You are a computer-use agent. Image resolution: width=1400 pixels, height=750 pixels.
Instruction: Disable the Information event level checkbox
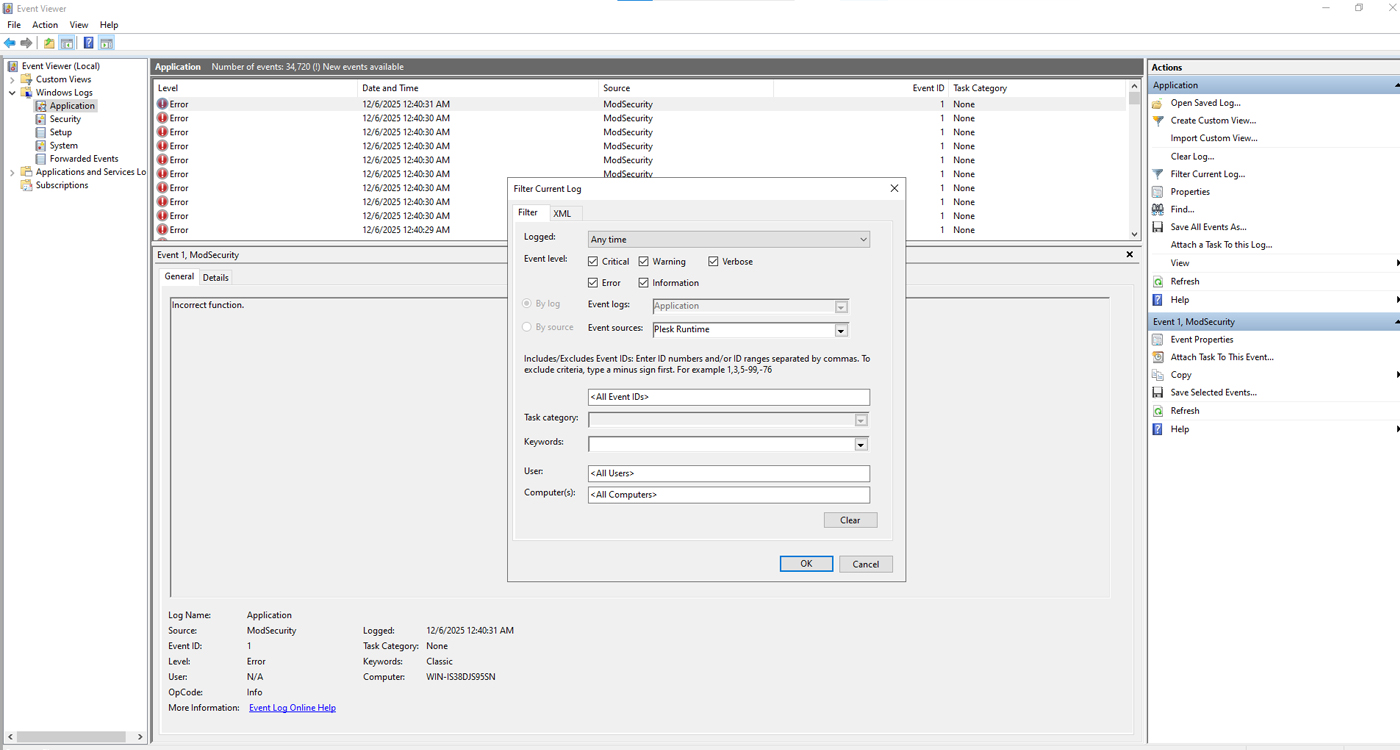(x=644, y=283)
